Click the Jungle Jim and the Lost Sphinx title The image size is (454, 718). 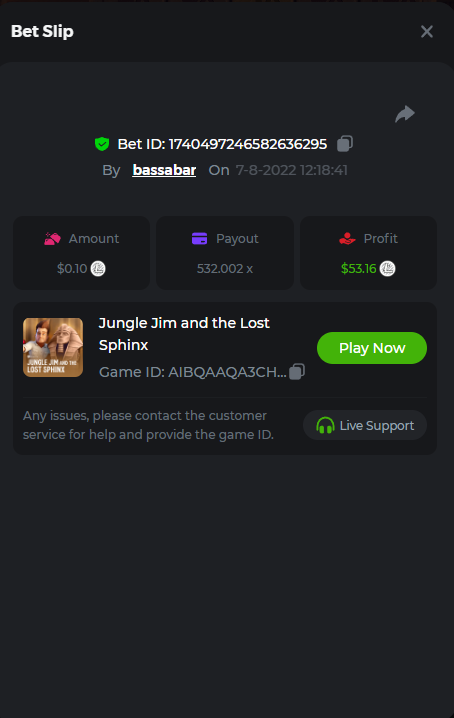(x=184, y=334)
